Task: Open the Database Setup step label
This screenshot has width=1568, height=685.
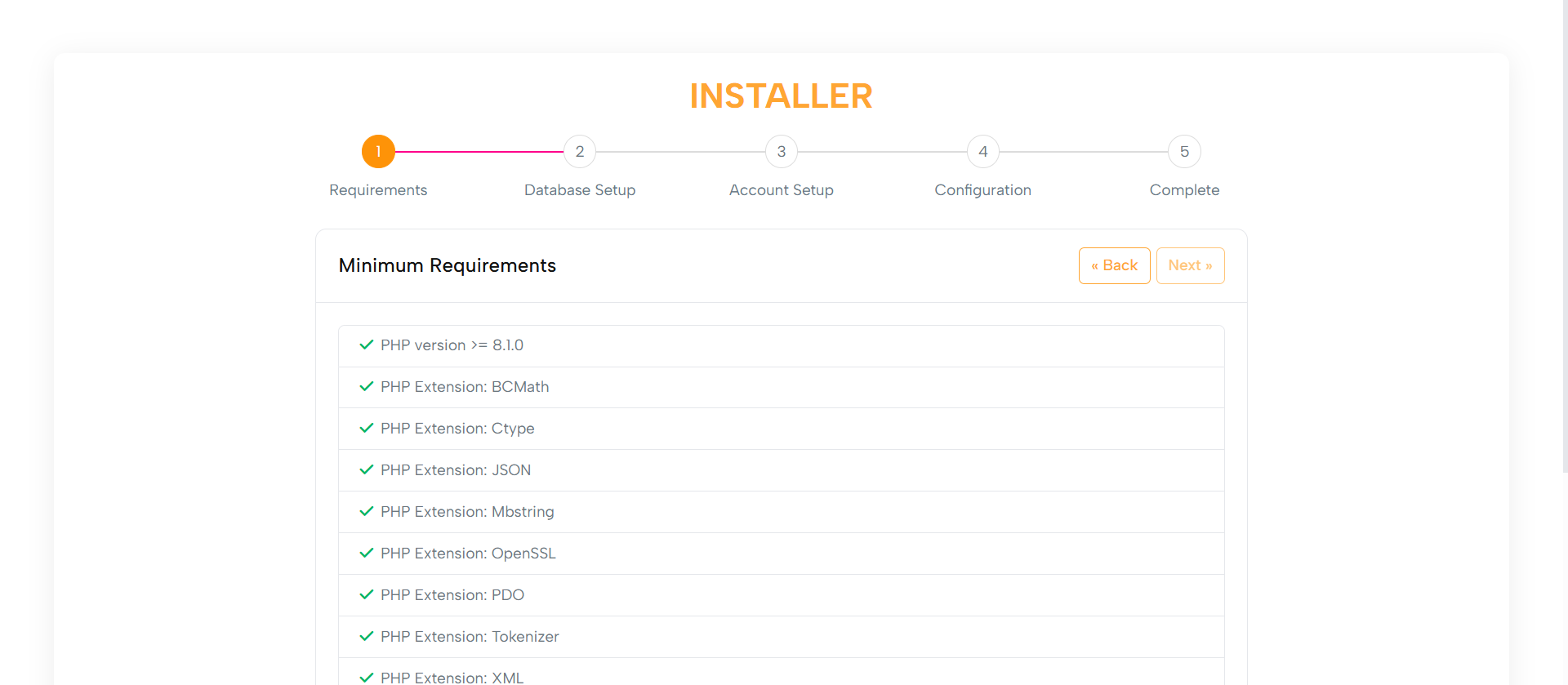Action: coord(580,190)
